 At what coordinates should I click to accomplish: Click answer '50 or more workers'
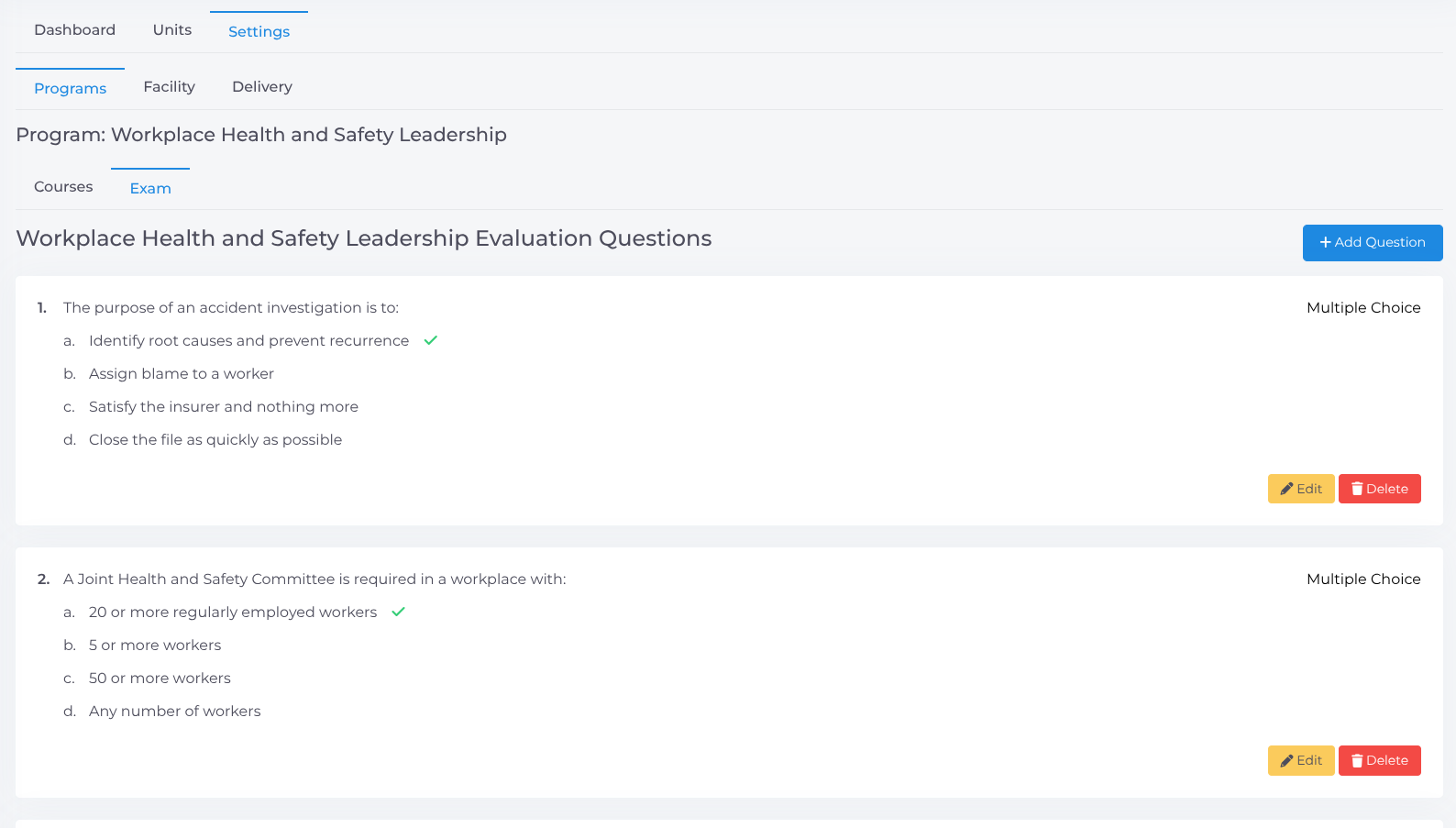point(160,679)
